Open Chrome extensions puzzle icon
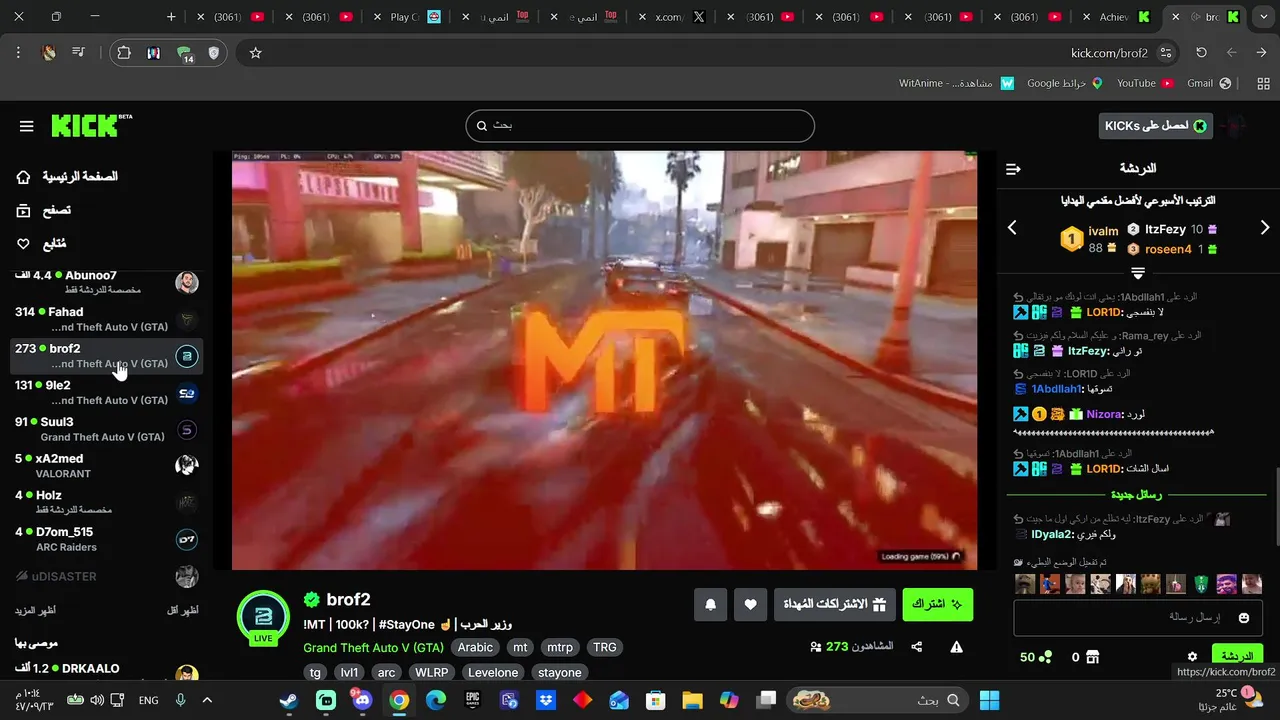 (124, 53)
